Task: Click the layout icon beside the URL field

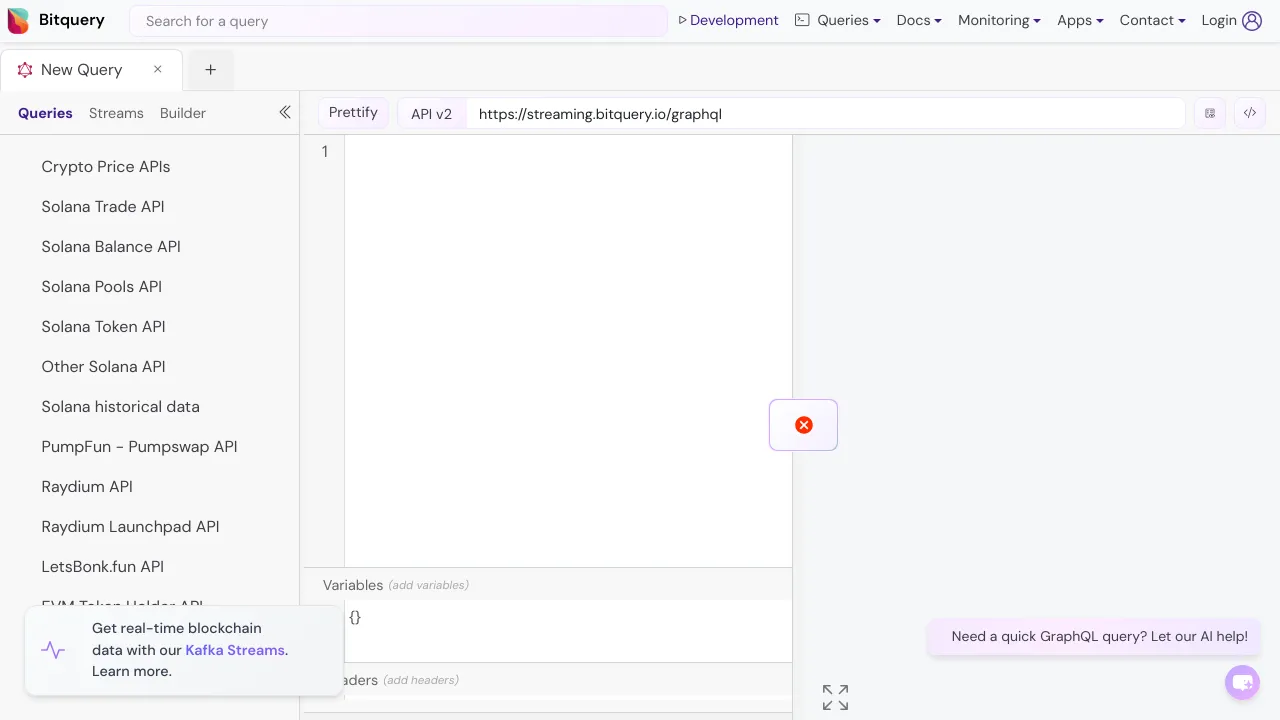Action: (1210, 113)
